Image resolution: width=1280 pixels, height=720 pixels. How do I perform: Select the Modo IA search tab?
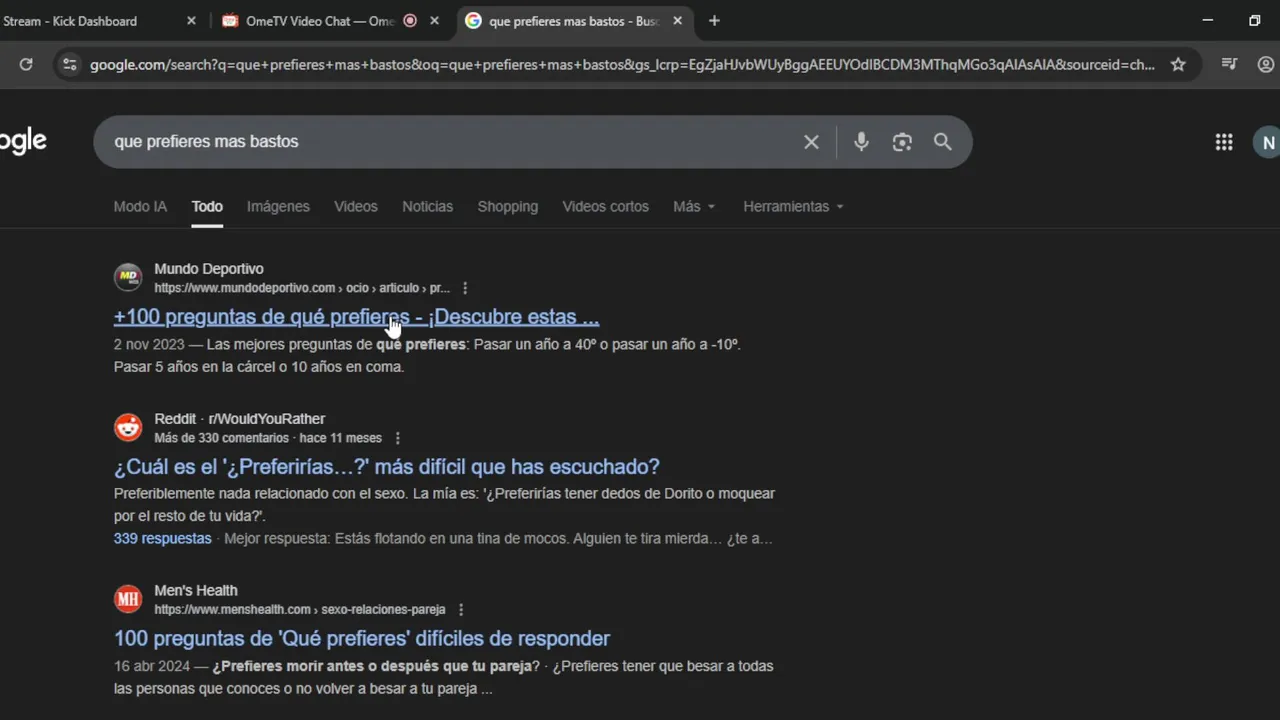(x=140, y=206)
